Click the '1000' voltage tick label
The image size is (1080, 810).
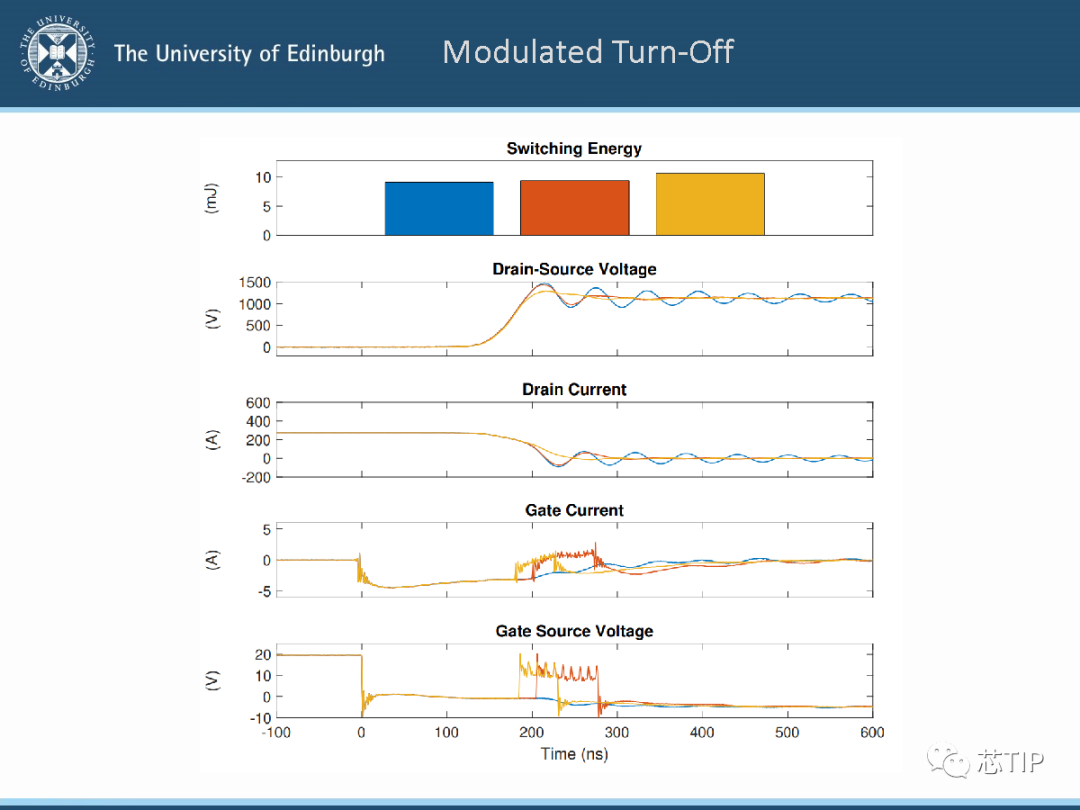(x=255, y=304)
